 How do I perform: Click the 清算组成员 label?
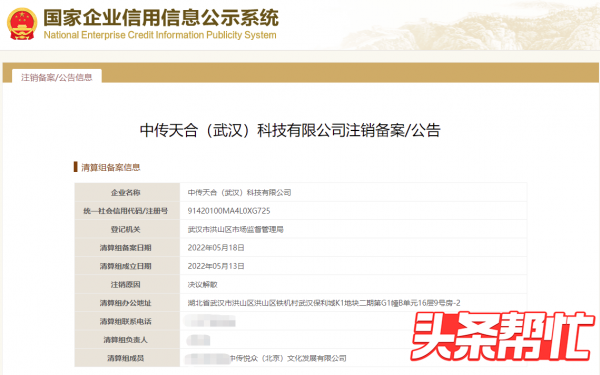126,358
